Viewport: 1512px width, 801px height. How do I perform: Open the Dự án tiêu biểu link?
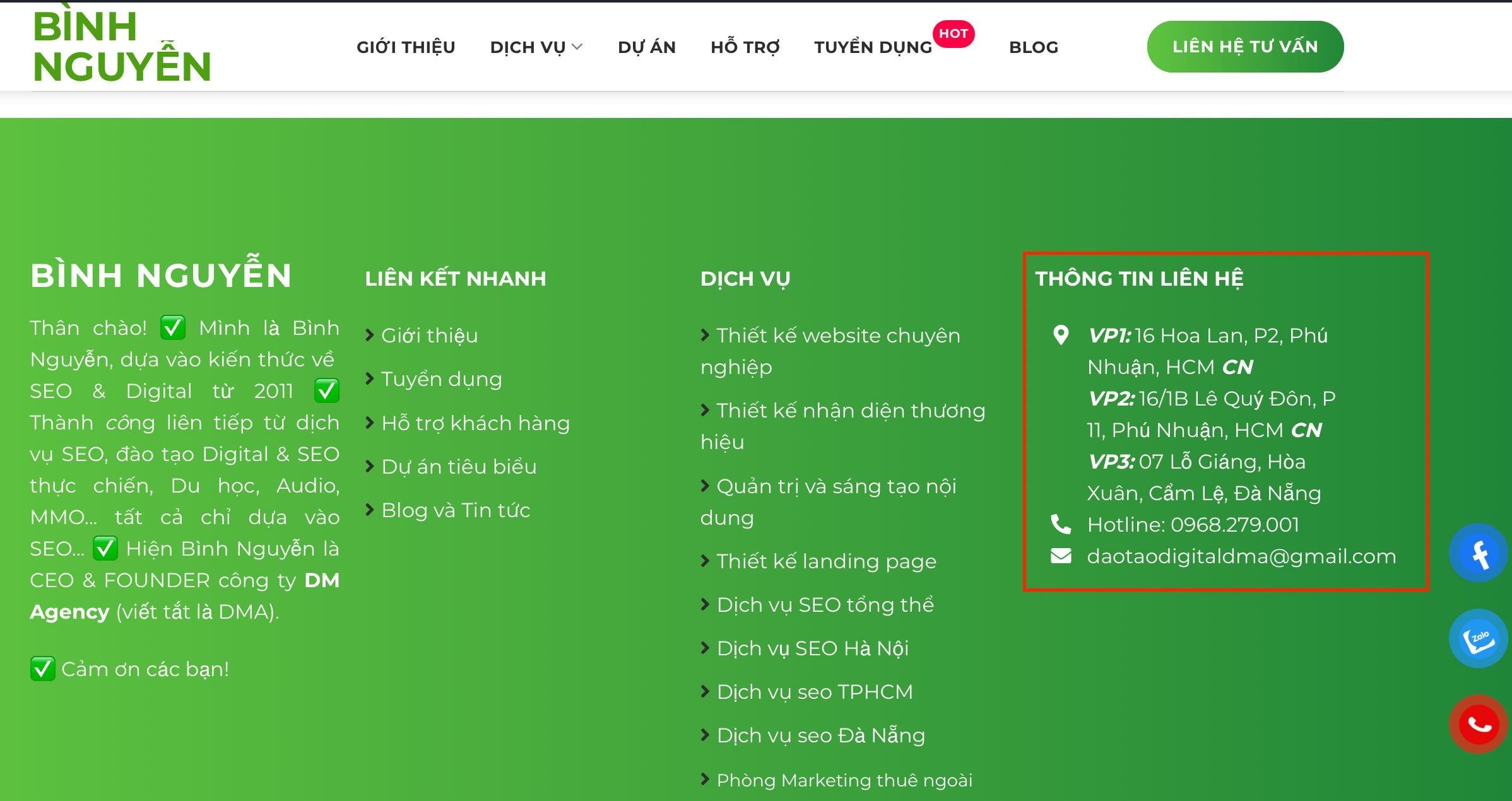click(x=459, y=466)
